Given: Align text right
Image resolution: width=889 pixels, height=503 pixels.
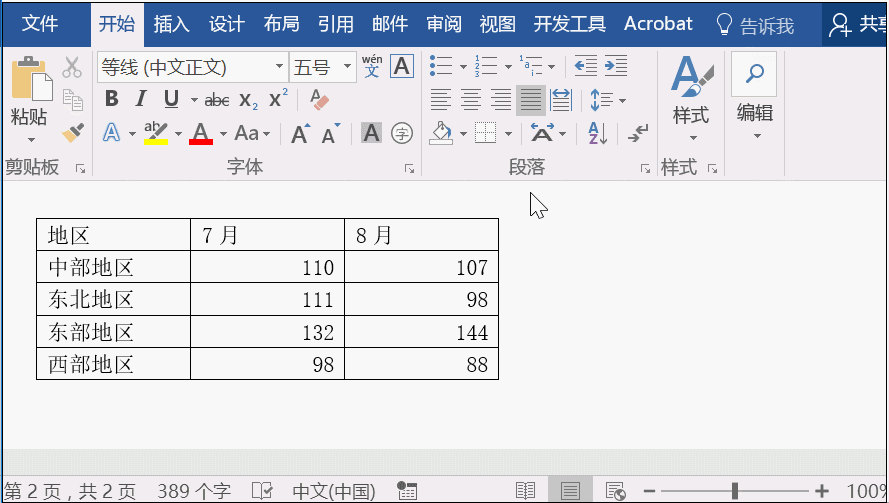Looking at the screenshot, I should coord(501,100).
